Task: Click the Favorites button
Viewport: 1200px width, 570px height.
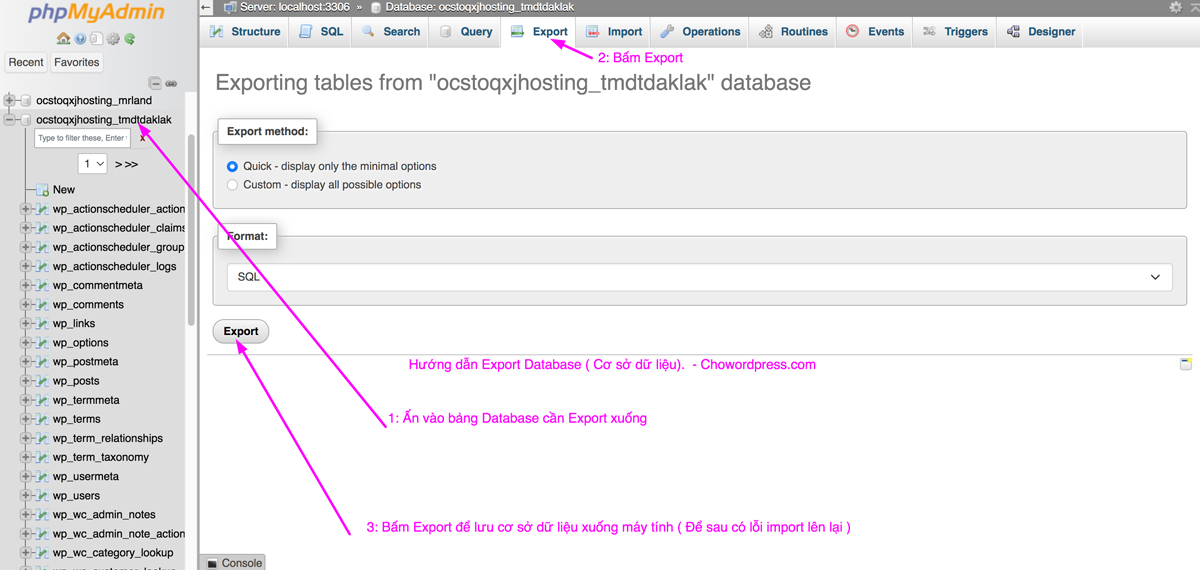Action: coord(77,62)
